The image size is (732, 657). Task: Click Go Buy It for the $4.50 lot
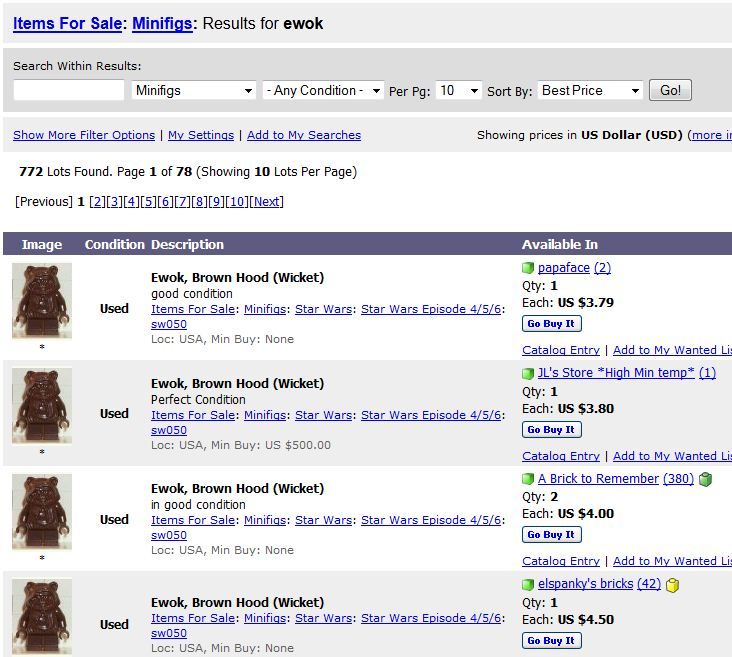[551, 641]
